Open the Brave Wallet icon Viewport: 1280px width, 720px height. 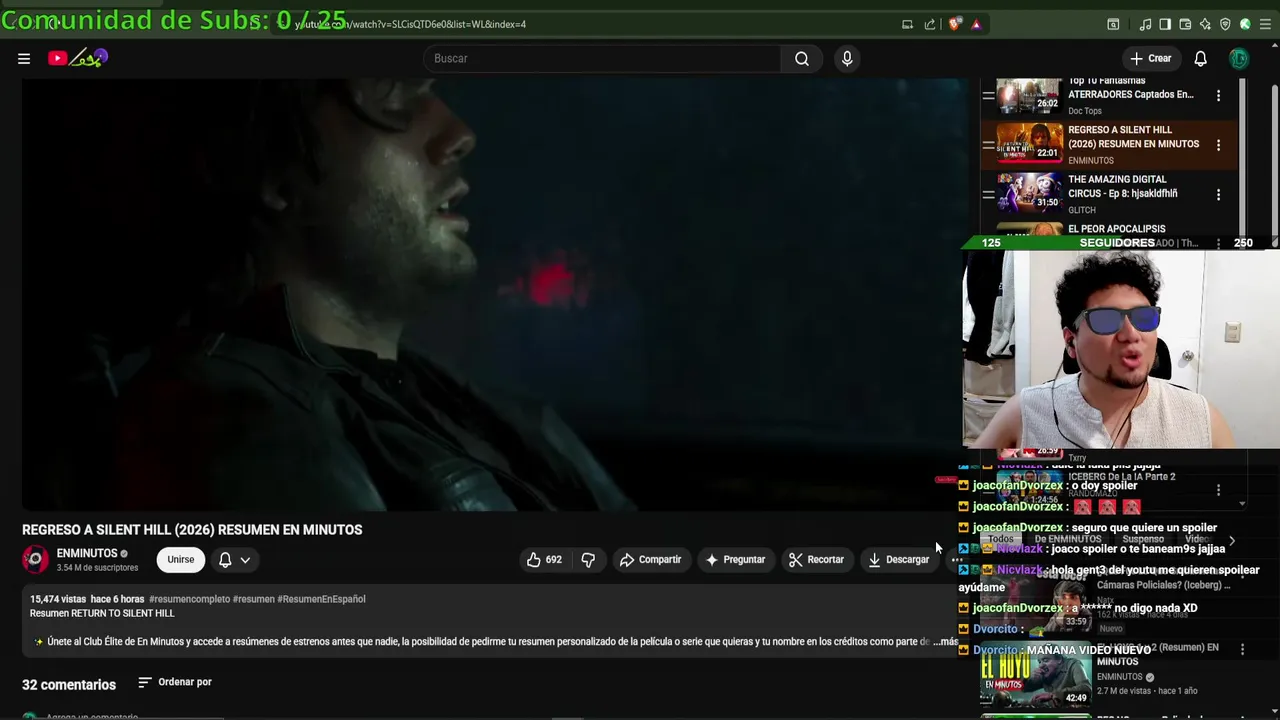coord(1185,24)
